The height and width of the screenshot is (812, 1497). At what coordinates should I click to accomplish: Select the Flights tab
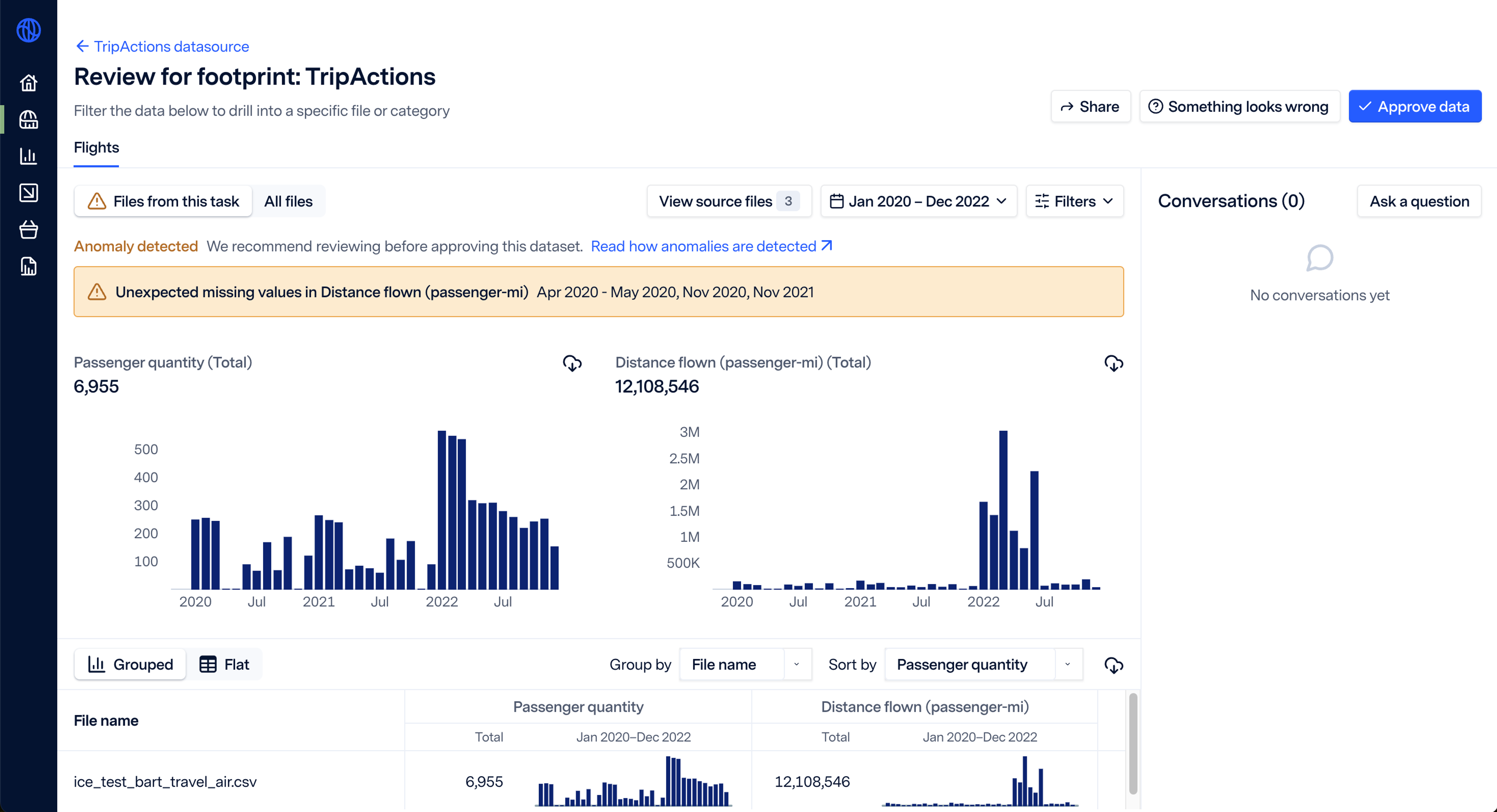point(96,148)
